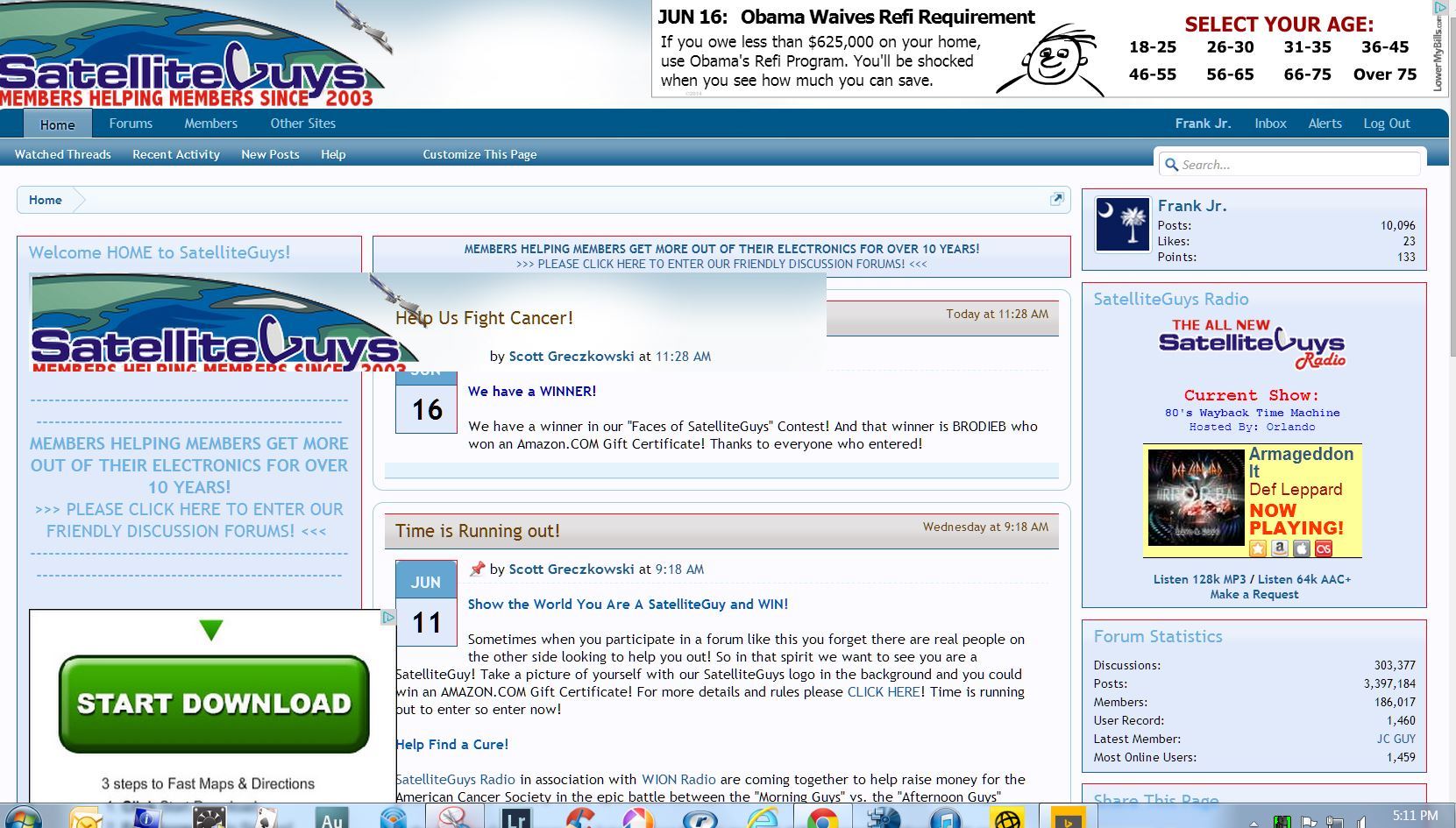Open the Inbox

tap(1270, 124)
